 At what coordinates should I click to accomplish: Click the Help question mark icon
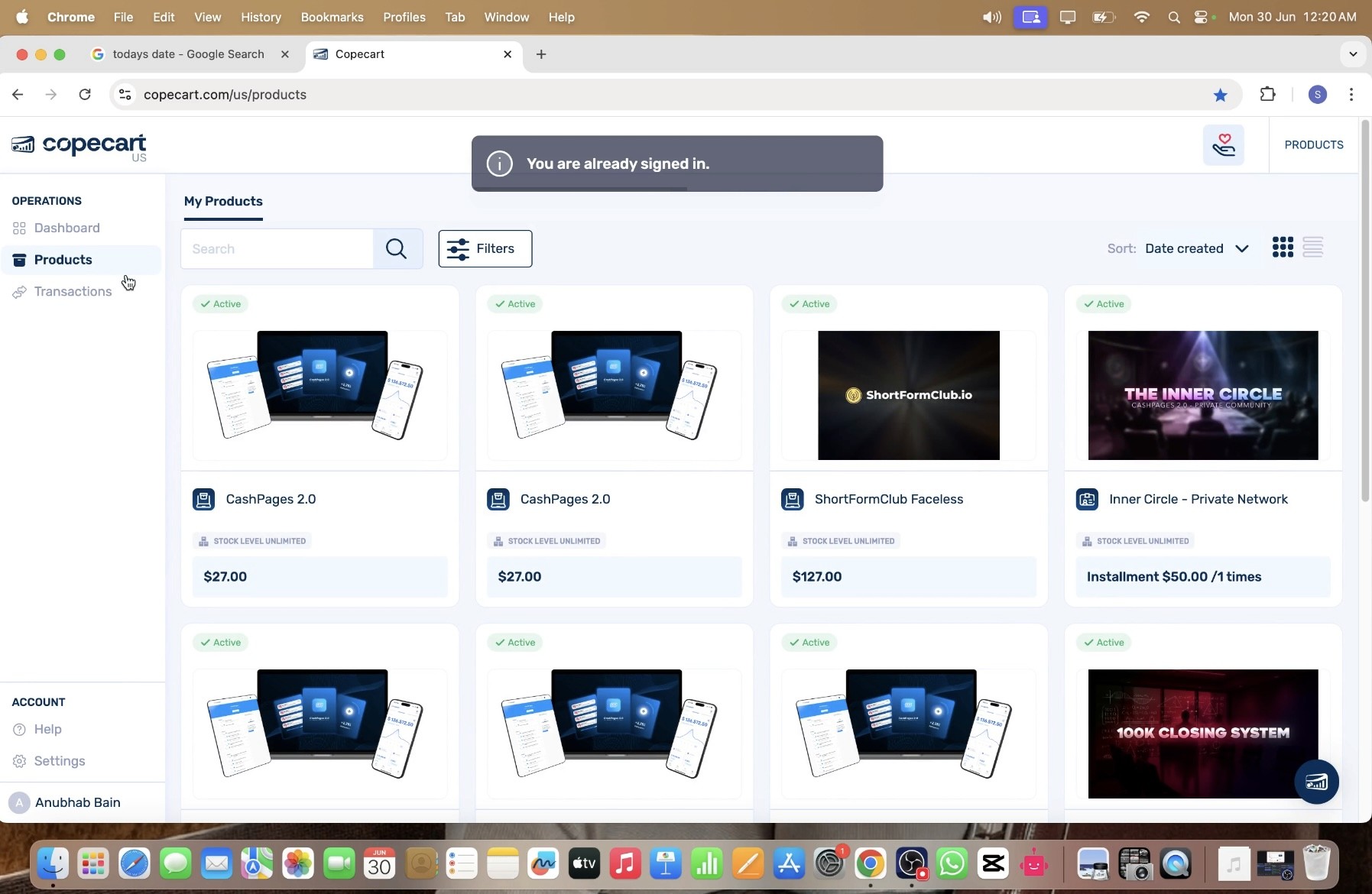pyautogui.click(x=19, y=730)
